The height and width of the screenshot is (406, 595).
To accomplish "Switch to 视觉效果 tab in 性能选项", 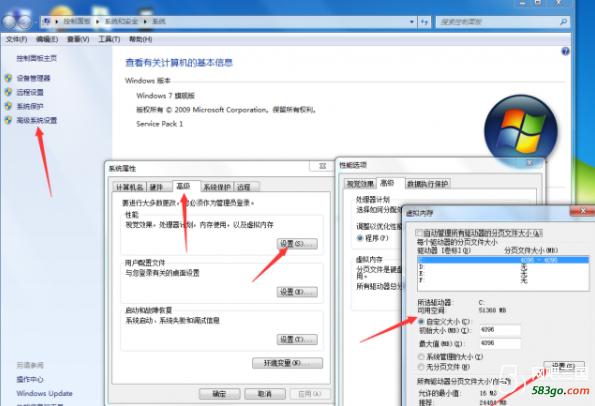I will pyautogui.click(x=360, y=184).
